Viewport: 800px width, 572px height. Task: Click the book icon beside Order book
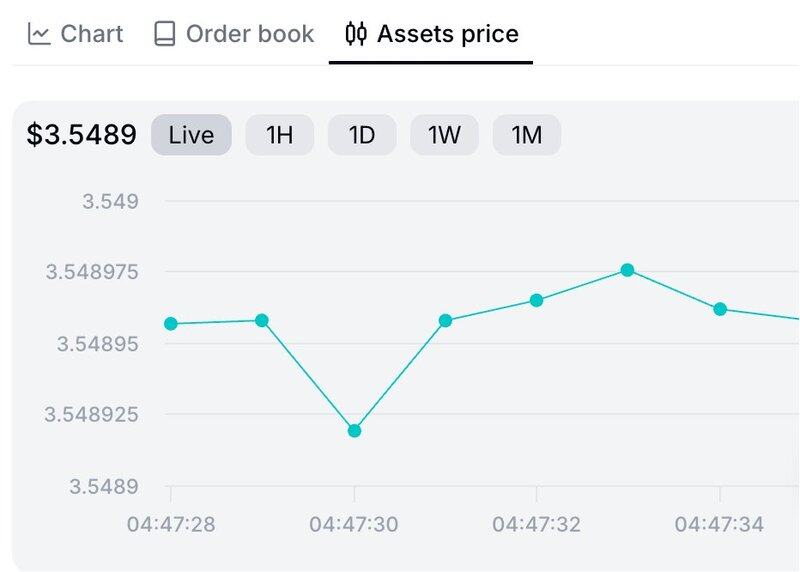(164, 34)
